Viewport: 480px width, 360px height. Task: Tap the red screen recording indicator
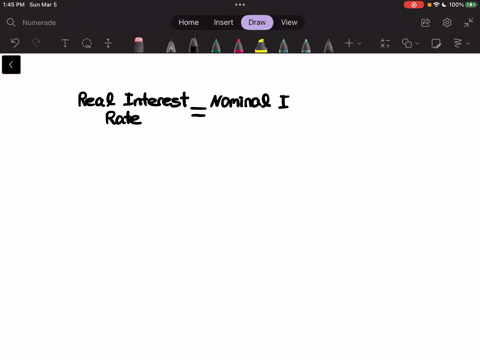(x=414, y=5)
